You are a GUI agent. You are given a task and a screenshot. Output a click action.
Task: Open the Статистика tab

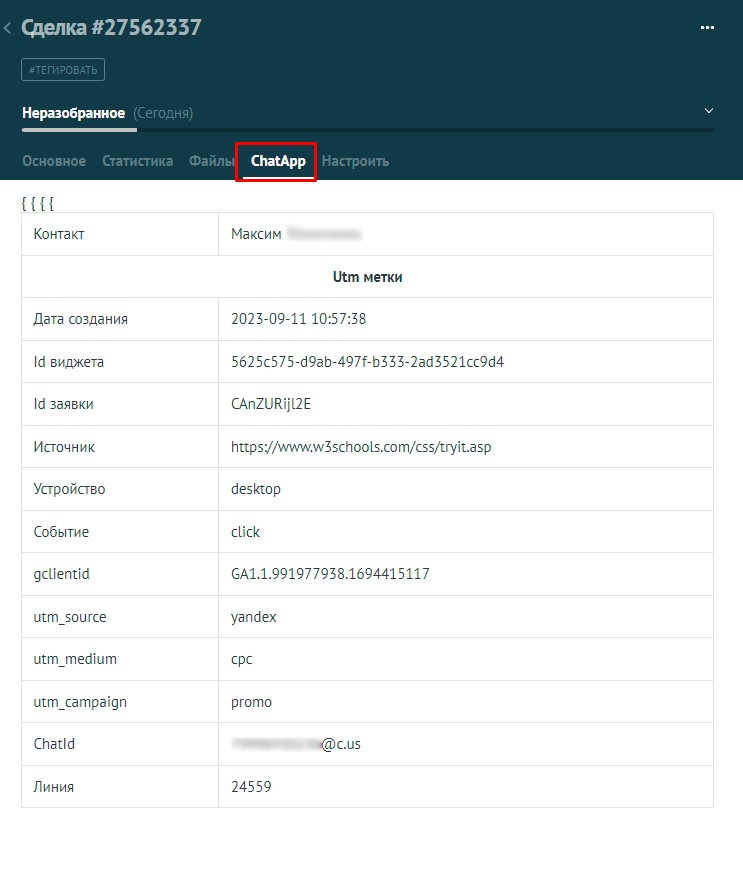137,161
